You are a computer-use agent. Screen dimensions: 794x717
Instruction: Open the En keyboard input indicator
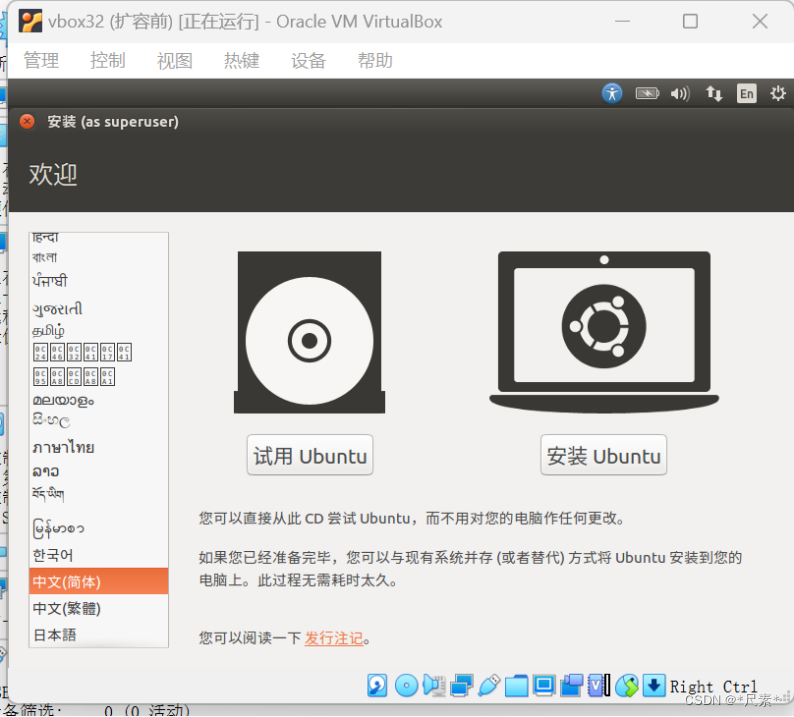(x=746, y=93)
